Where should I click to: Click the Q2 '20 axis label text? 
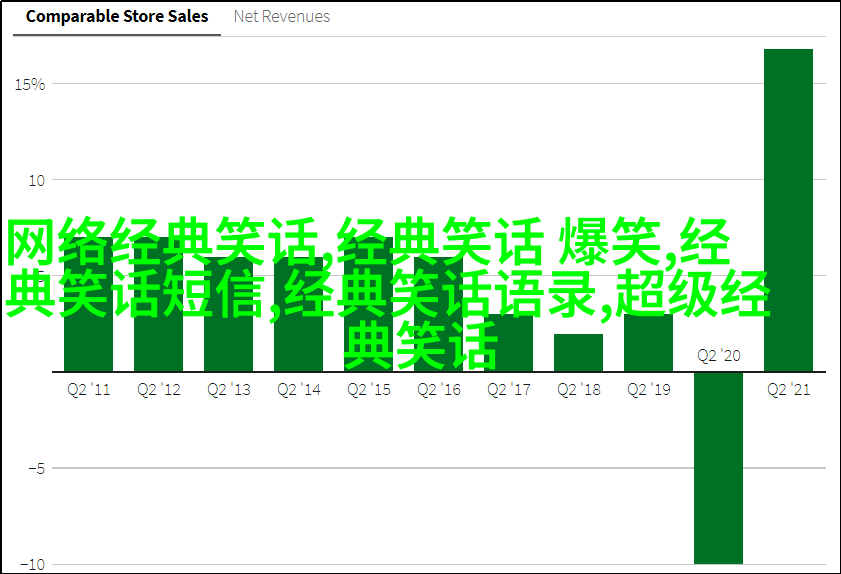(x=718, y=356)
